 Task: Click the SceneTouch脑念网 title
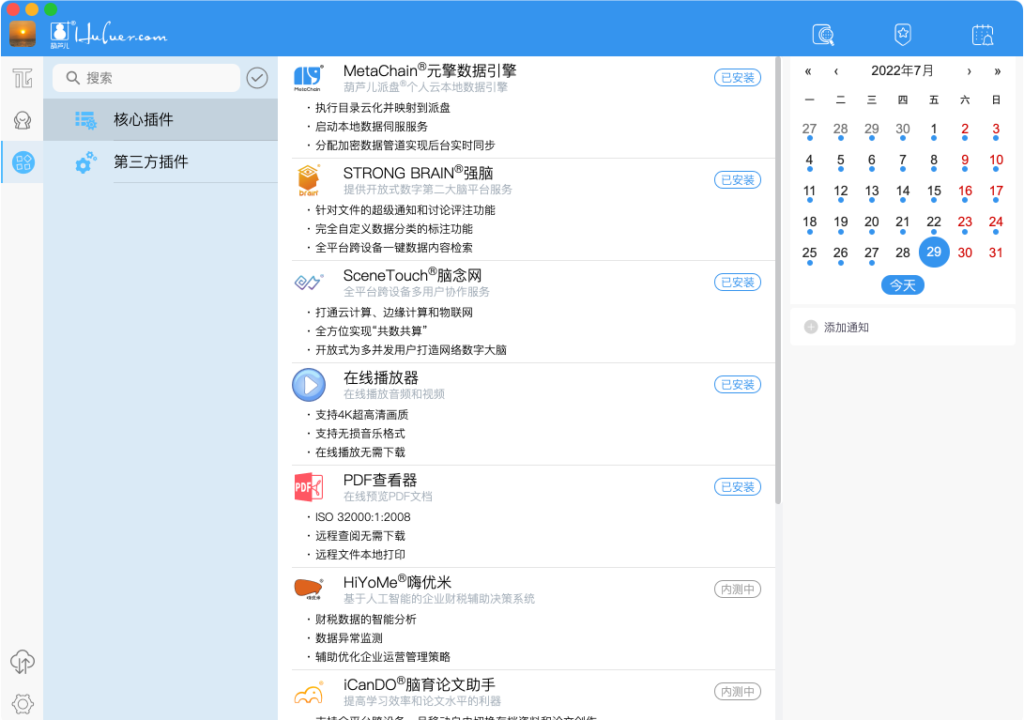(413, 275)
